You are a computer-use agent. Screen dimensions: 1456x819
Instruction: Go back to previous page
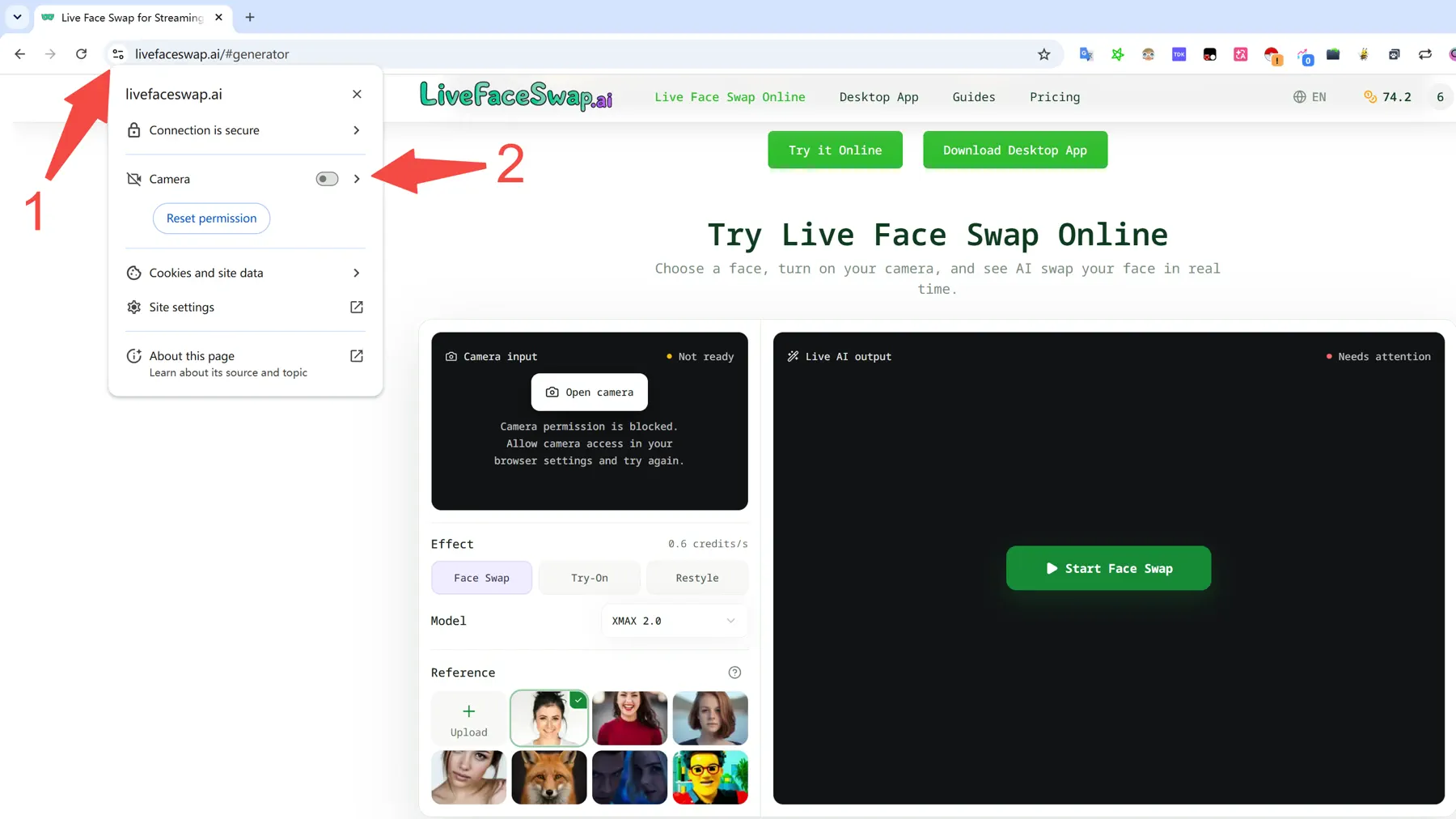click(x=20, y=54)
